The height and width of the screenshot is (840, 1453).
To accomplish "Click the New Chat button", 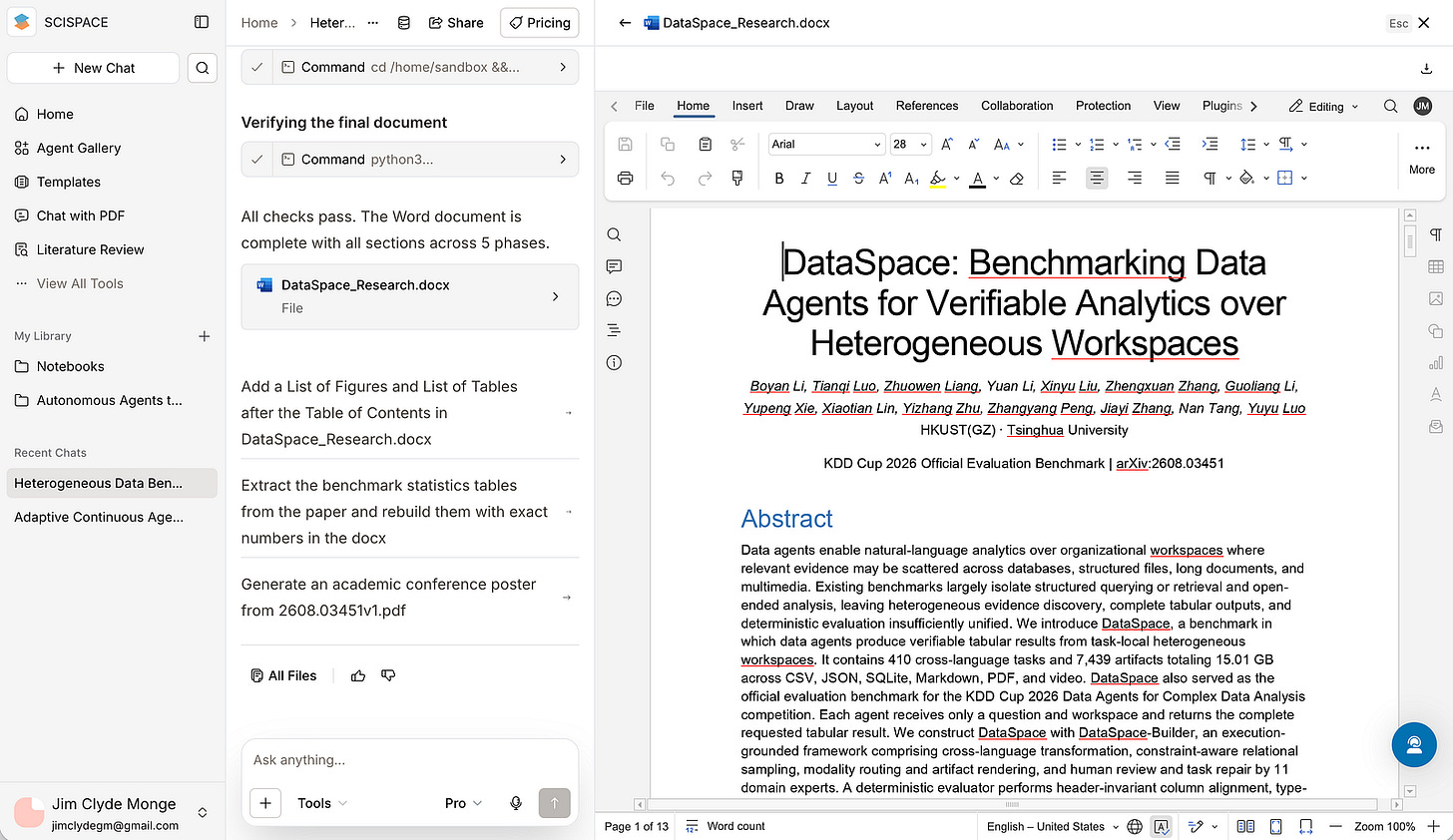I will click(x=93, y=68).
